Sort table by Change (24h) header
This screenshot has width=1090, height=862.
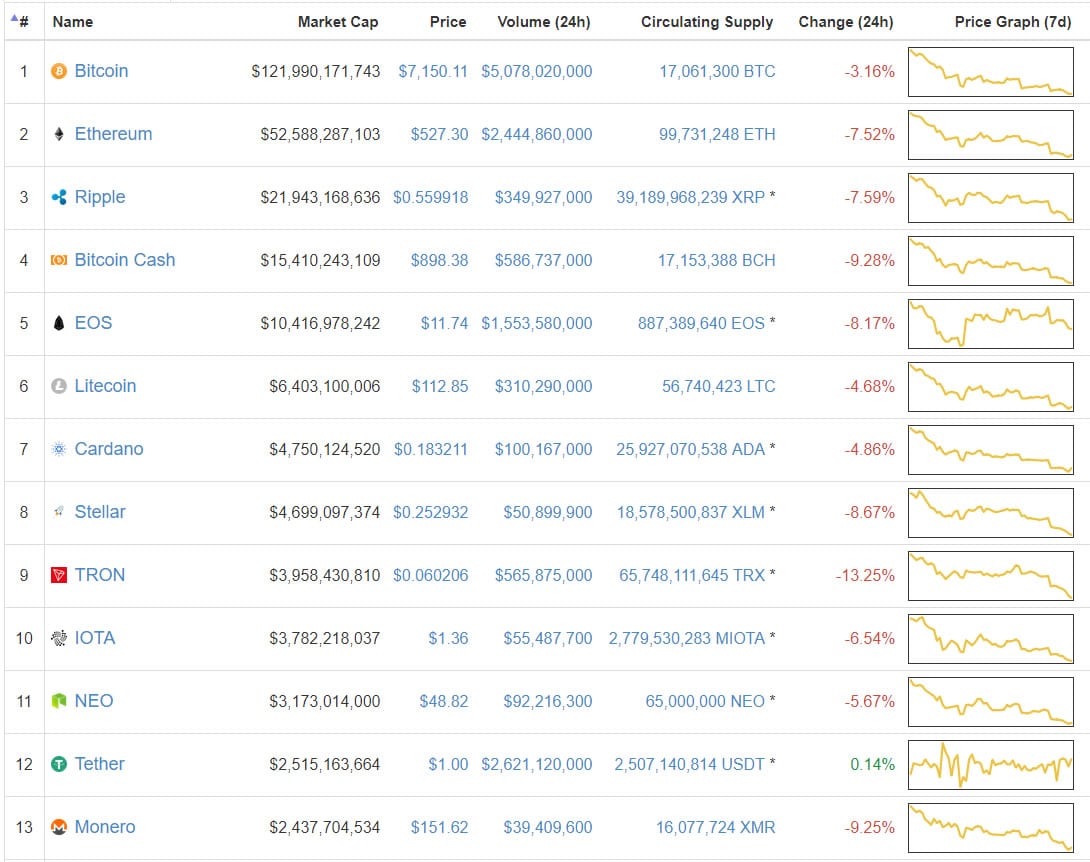[x=846, y=22]
